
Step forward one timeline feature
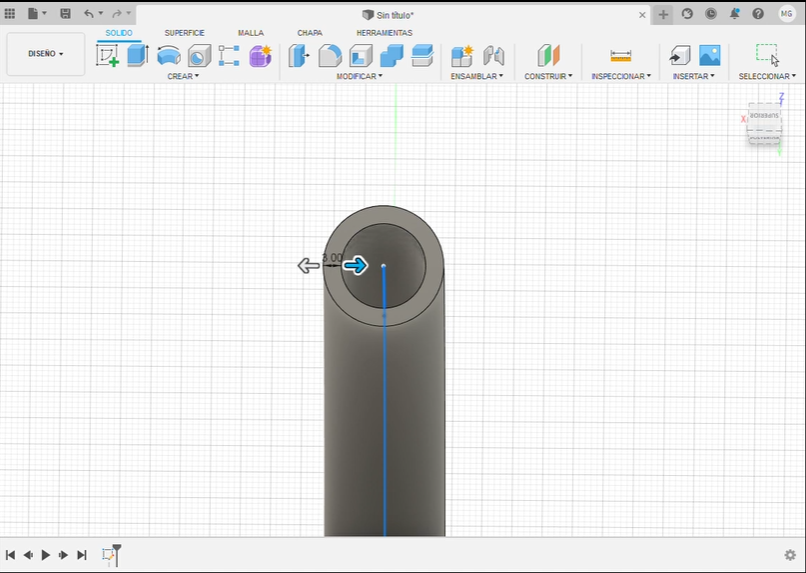coord(63,555)
